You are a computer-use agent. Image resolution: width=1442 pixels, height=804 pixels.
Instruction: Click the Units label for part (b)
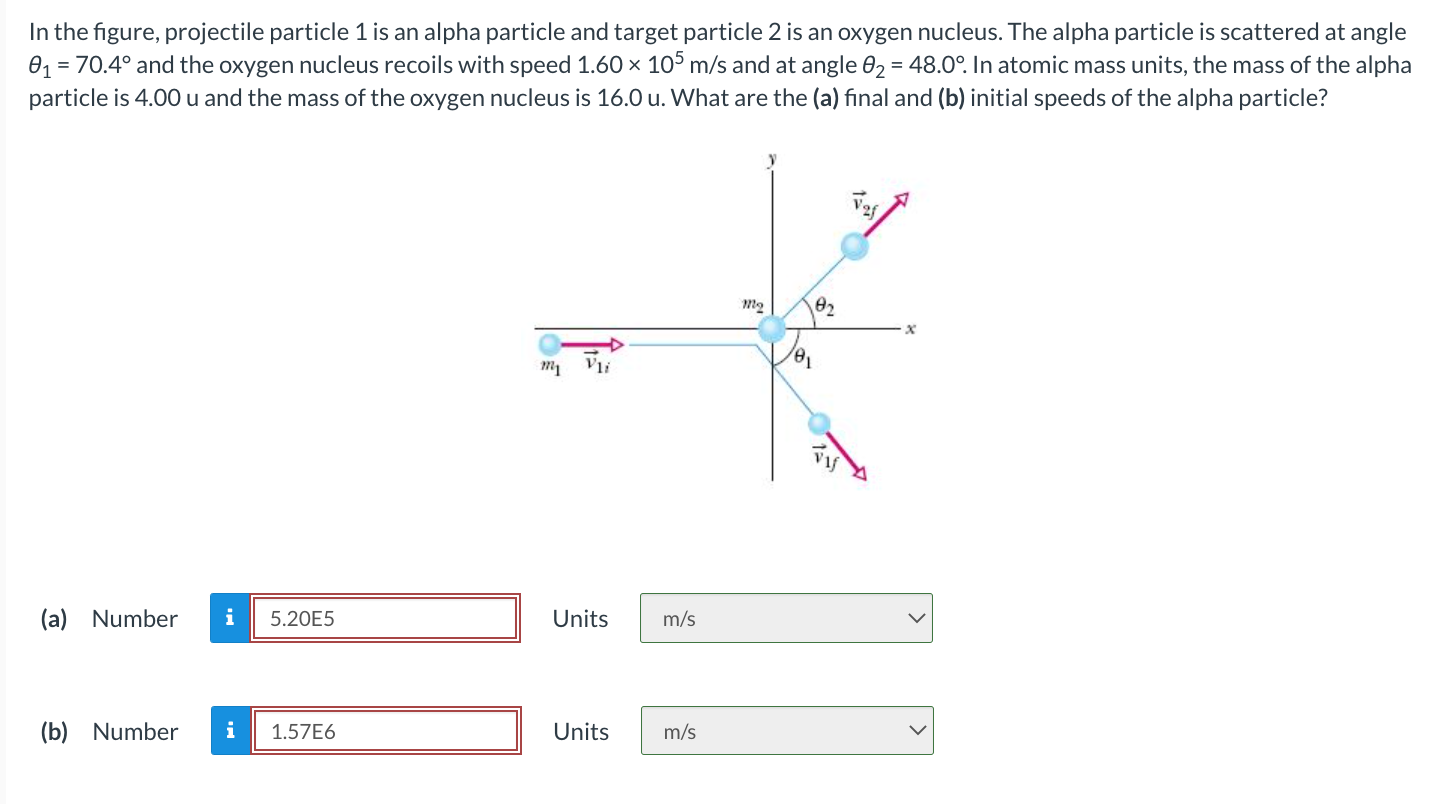point(581,731)
